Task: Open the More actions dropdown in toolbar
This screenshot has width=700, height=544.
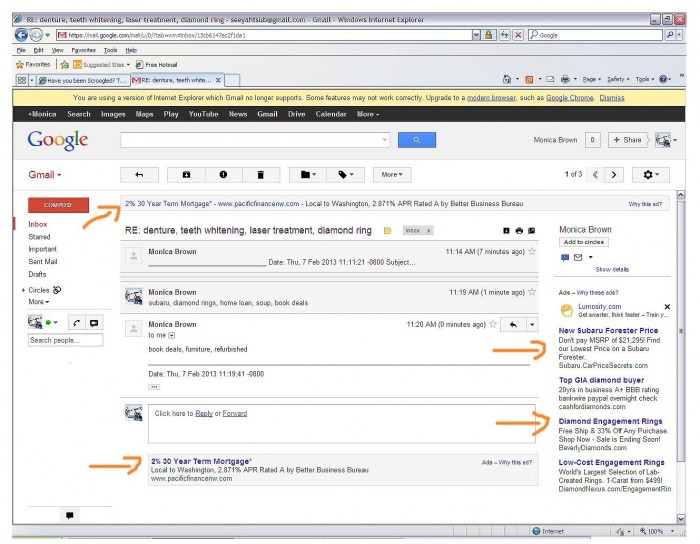Action: pos(392,174)
